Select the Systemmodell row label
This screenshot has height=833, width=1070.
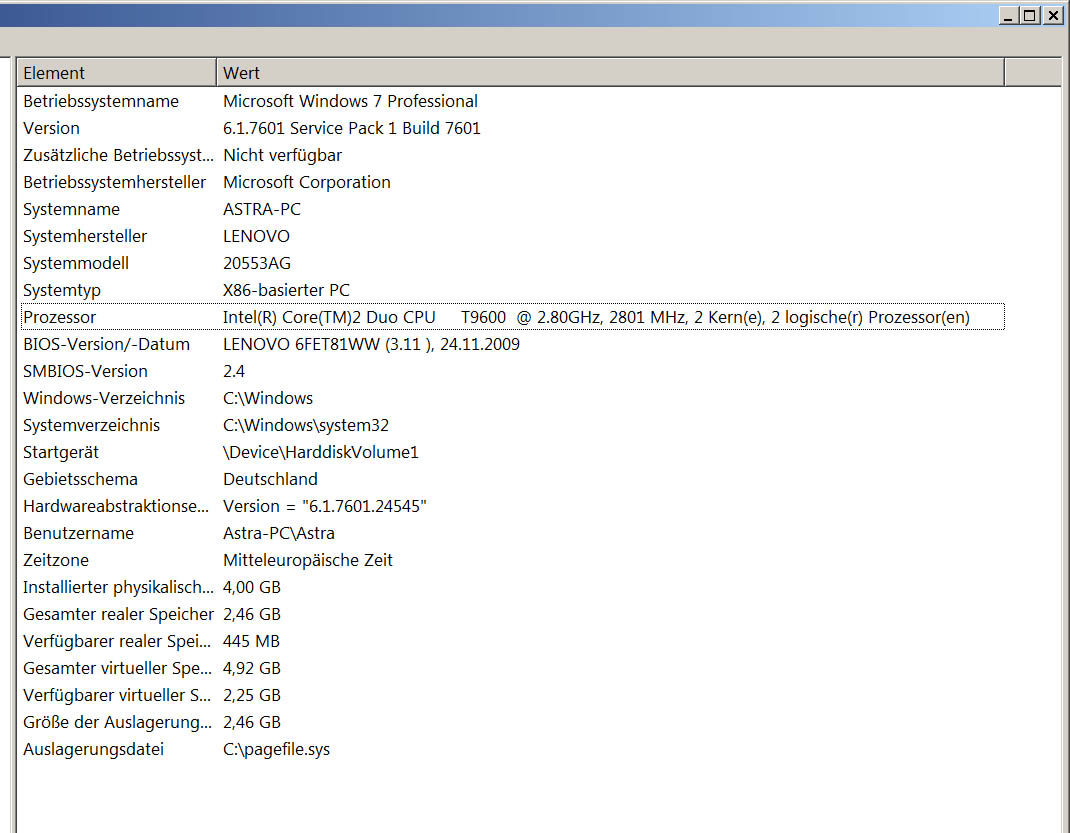tap(76, 263)
